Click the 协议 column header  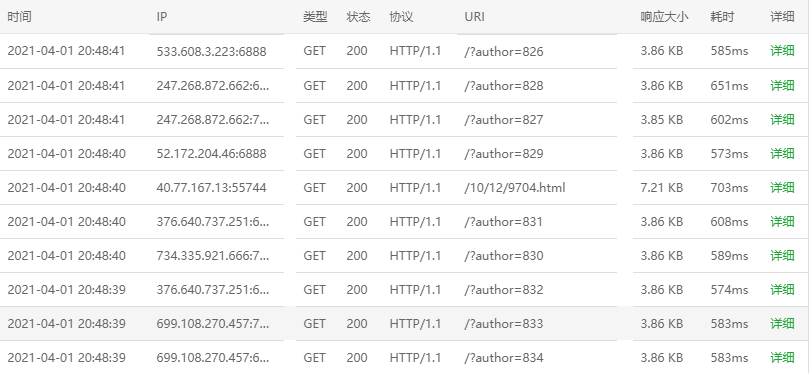point(401,17)
